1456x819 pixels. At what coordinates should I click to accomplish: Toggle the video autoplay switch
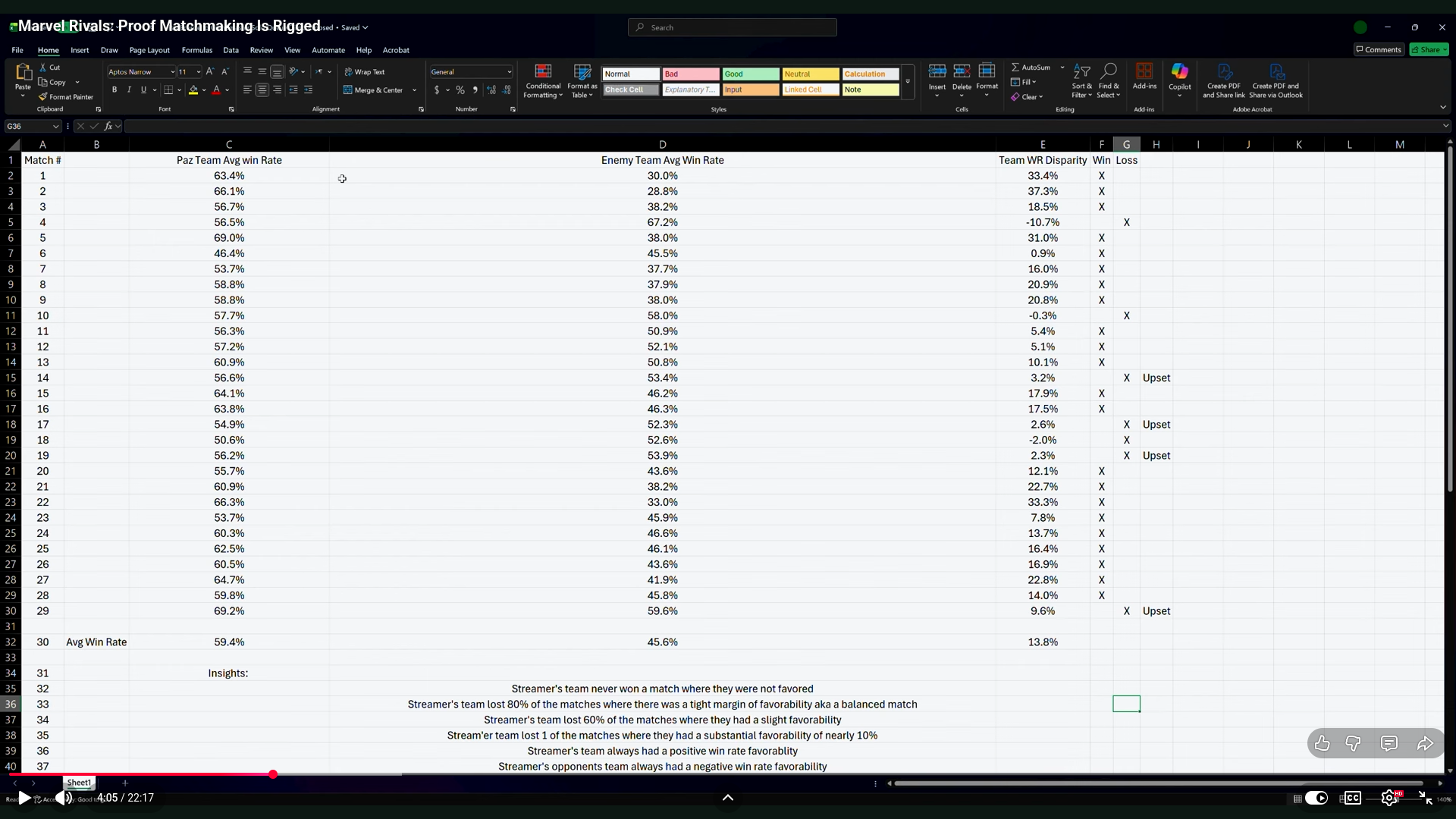[x=1317, y=798]
